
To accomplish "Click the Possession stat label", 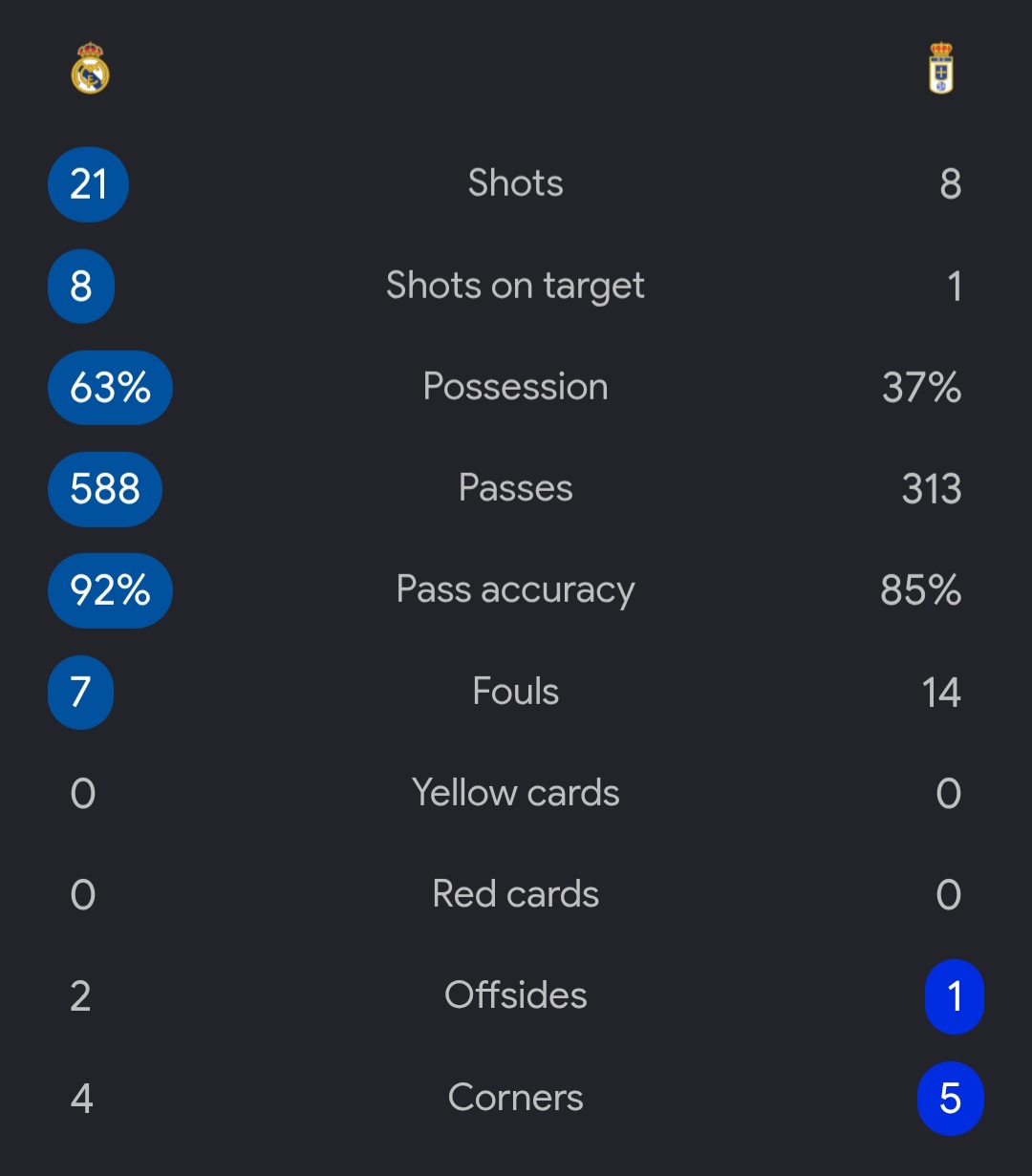I will point(516,387).
